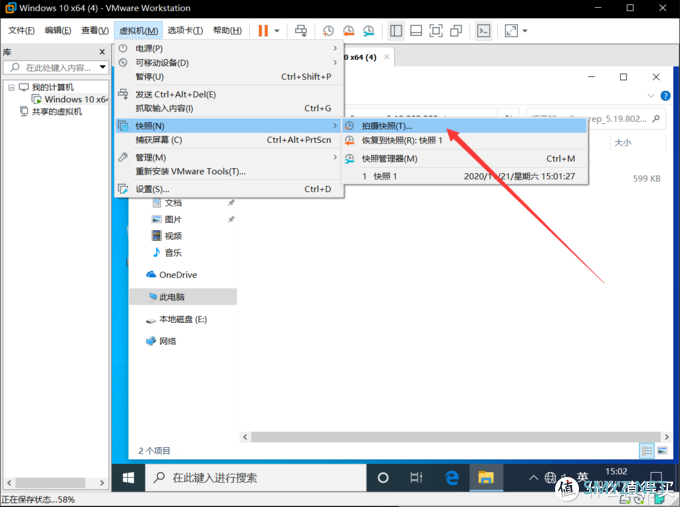The width and height of the screenshot is (680, 507).
Task: Click the Explorer help question mark icon
Action: pos(665,96)
